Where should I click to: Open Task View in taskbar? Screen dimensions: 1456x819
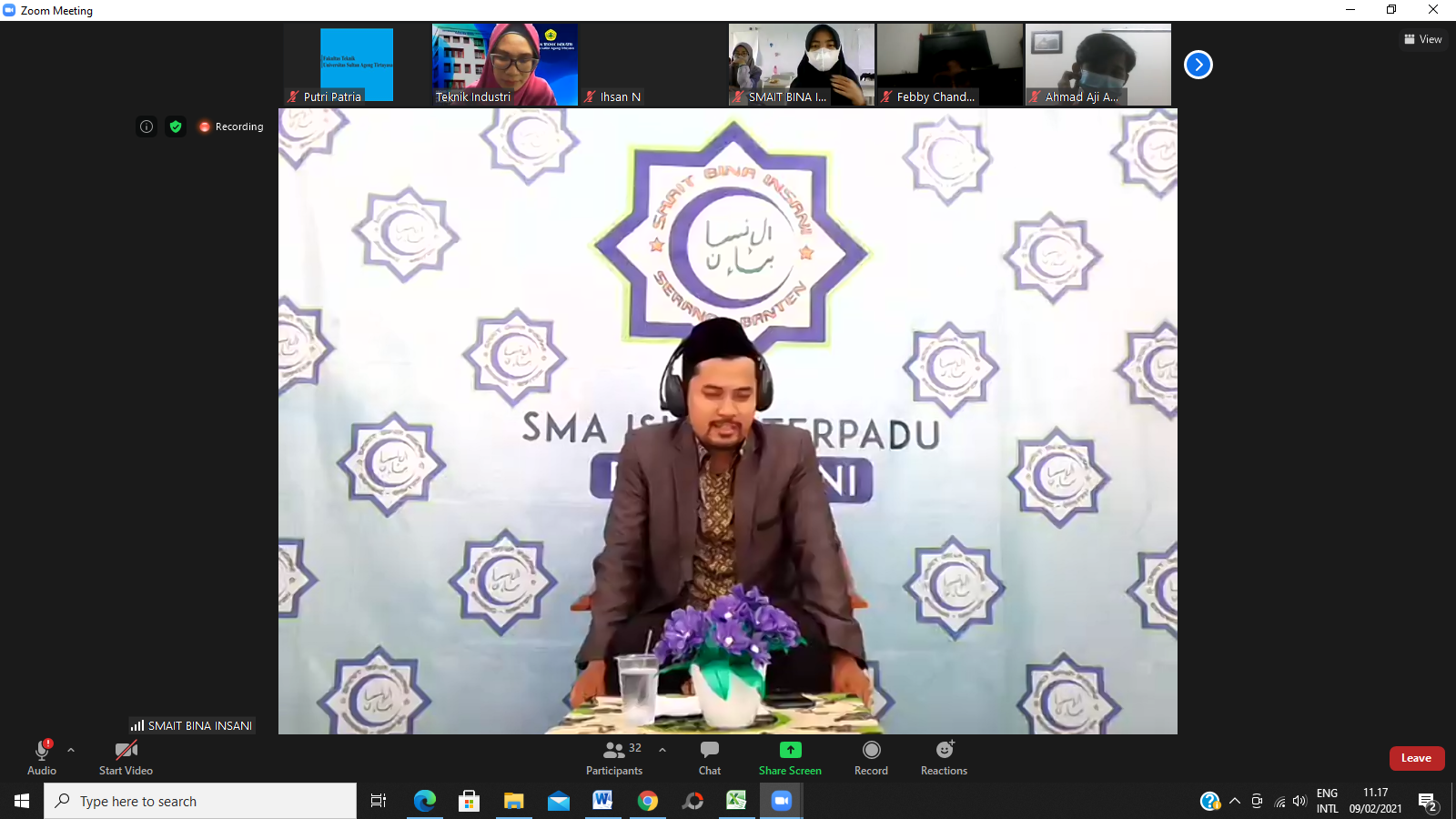point(379,801)
